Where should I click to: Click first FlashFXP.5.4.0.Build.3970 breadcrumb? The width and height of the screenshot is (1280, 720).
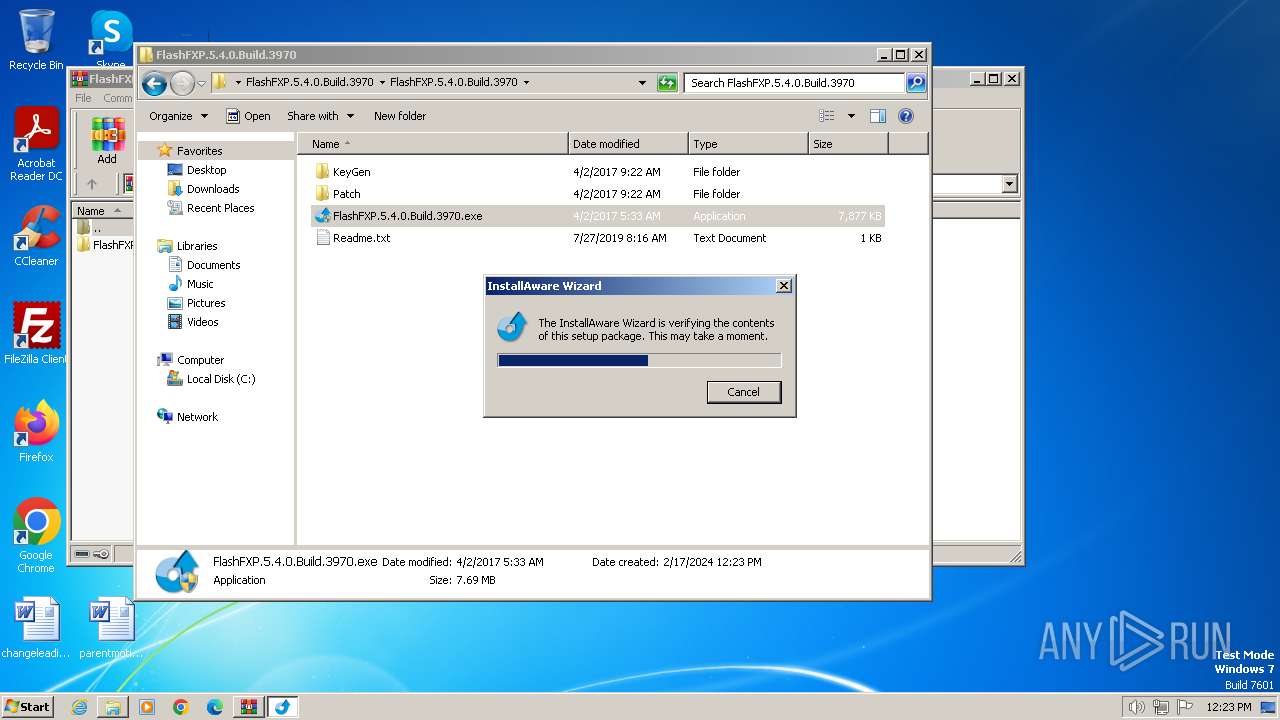[309, 83]
